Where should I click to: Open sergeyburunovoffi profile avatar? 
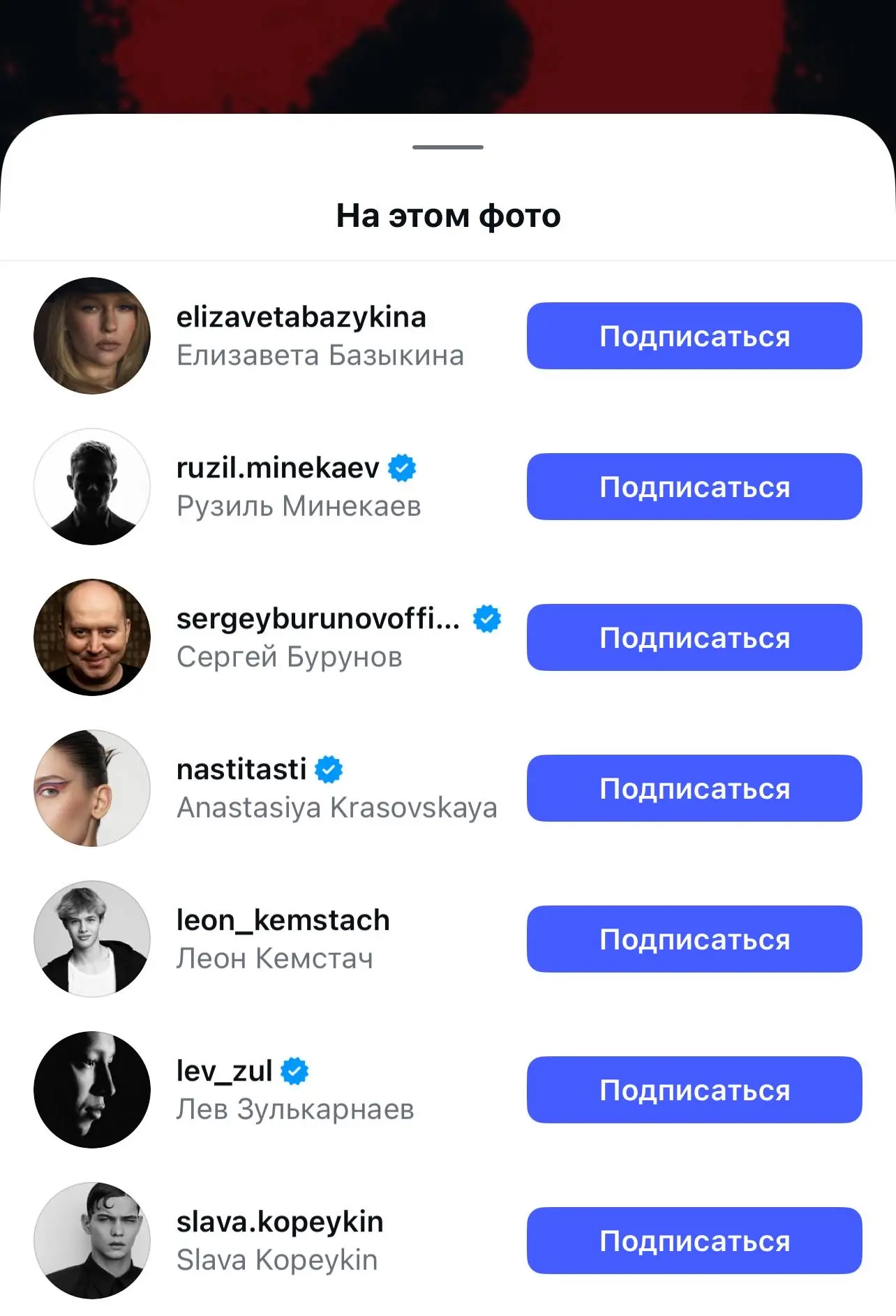tap(92, 637)
